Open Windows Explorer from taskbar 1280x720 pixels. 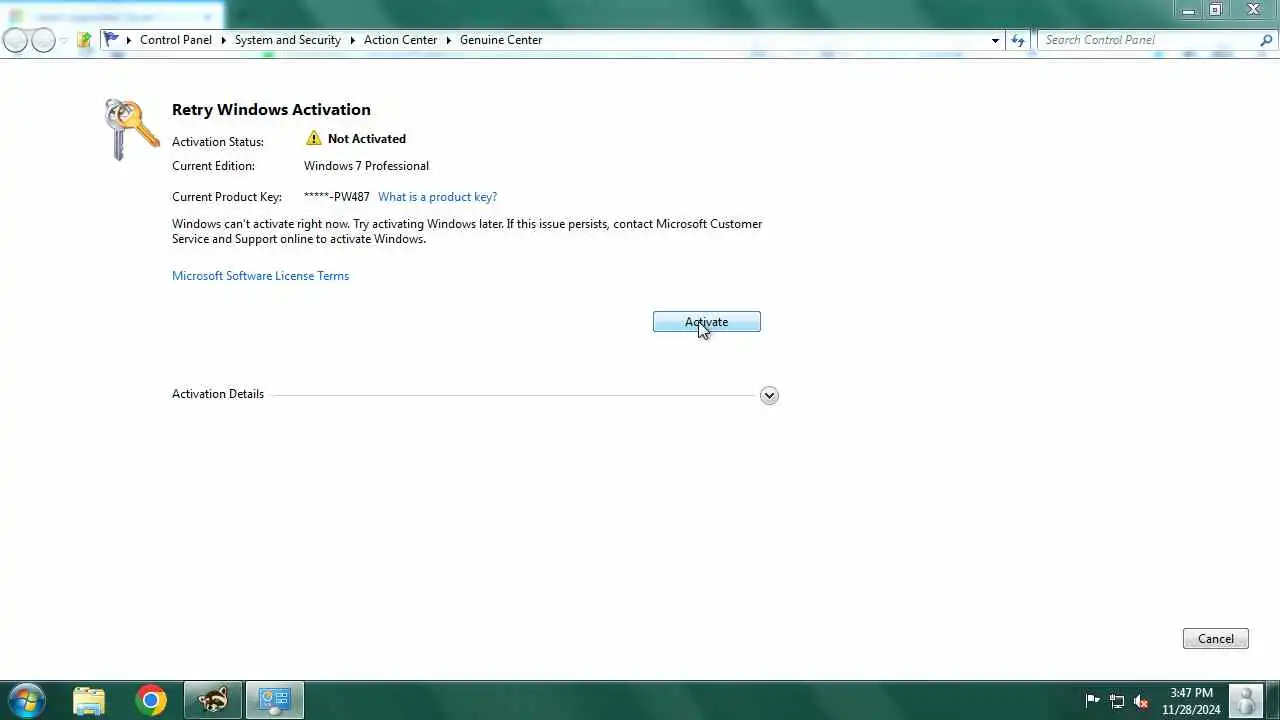point(89,700)
